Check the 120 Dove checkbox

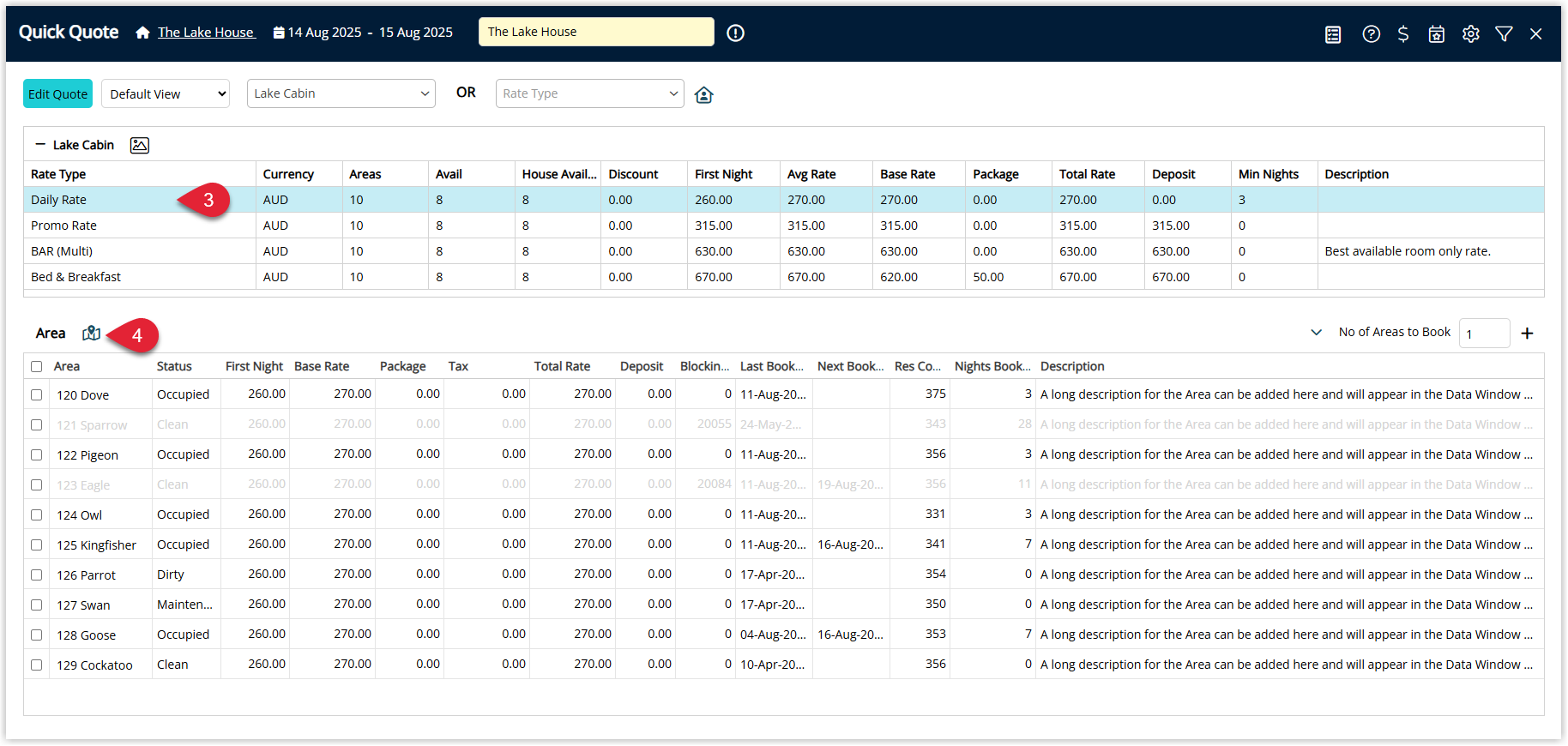coord(36,395)
